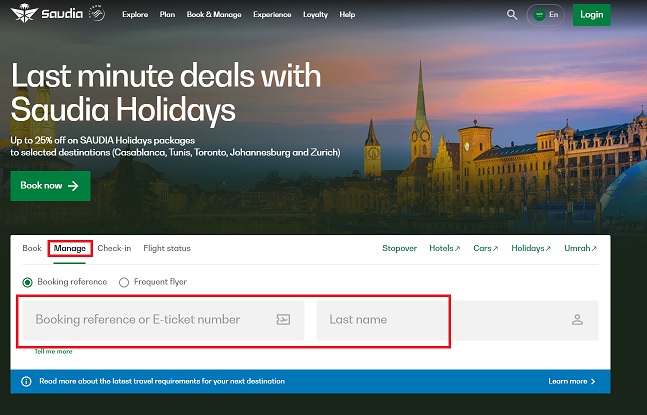Screen dimensions: 647x415
Task: Open the Umrah external link
Action: (x=581, y=248)
